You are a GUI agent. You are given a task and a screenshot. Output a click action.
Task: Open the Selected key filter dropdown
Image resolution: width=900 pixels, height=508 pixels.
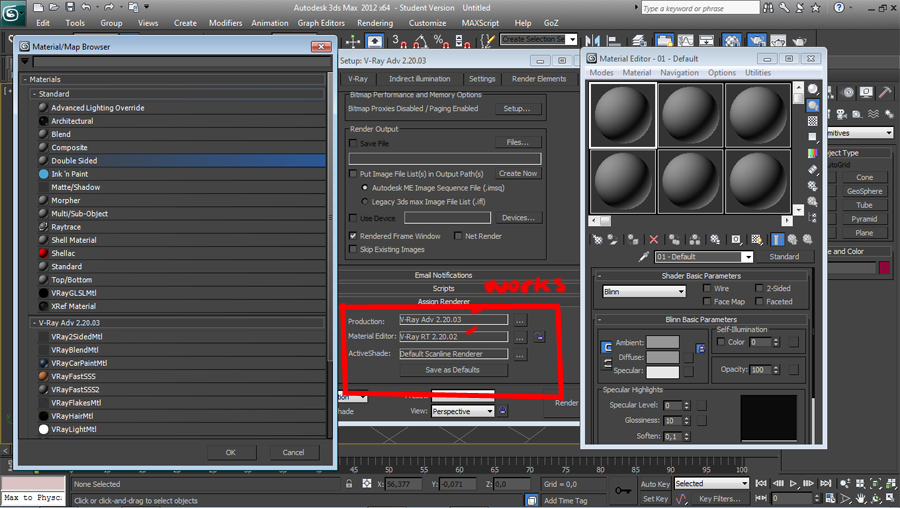pos(712,484)
